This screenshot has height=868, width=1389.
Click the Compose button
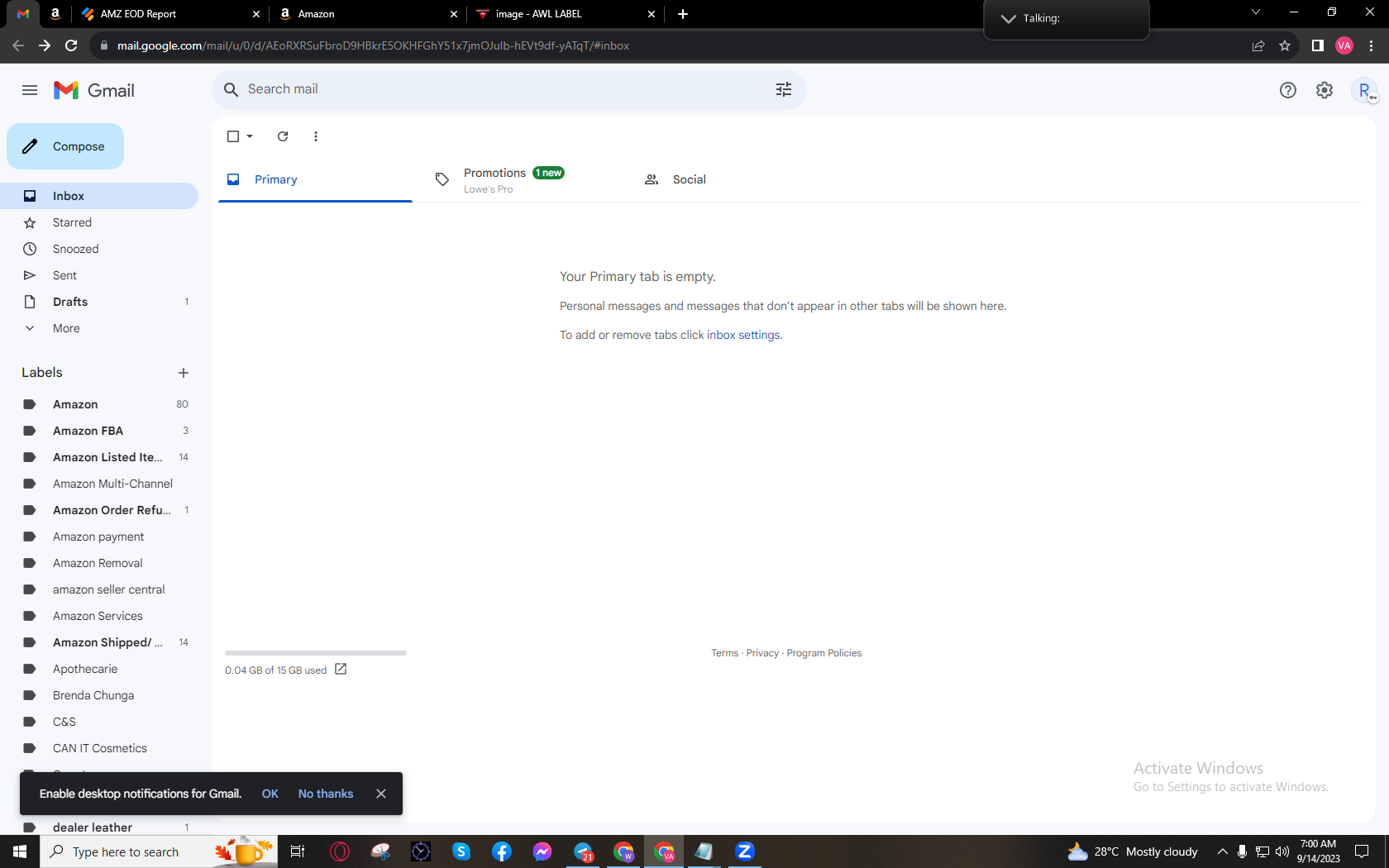click(65, 146)
